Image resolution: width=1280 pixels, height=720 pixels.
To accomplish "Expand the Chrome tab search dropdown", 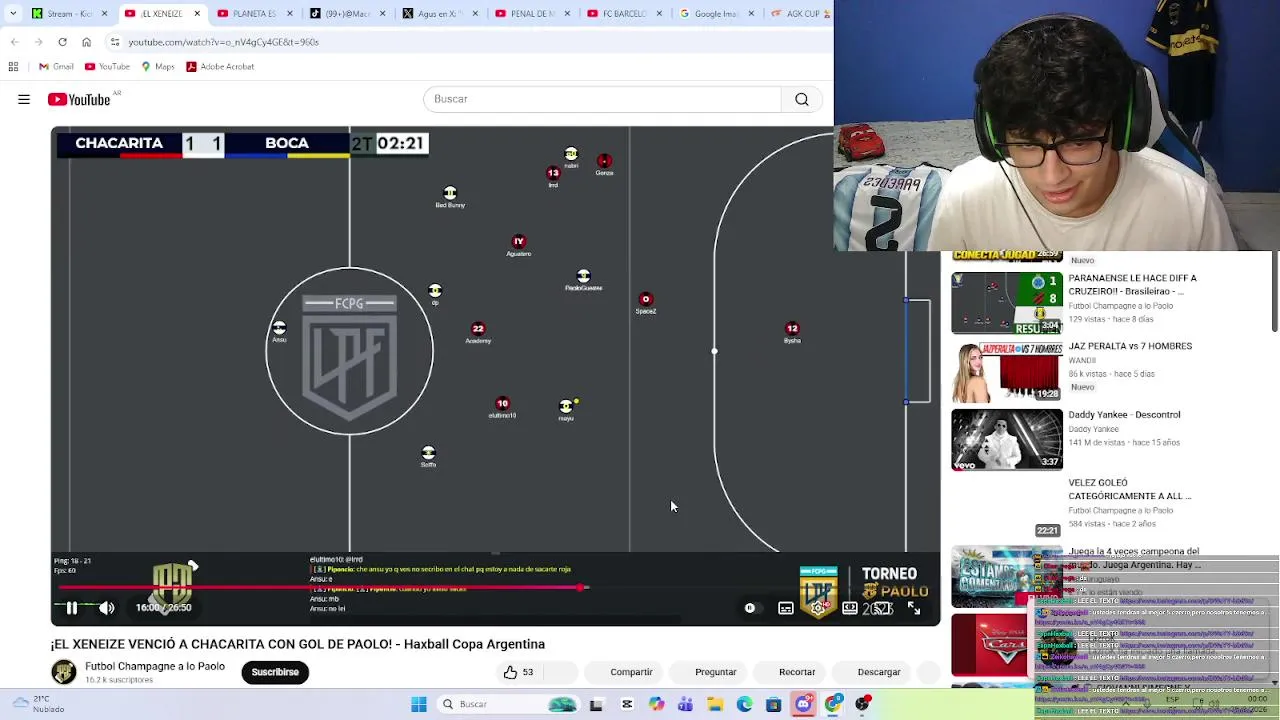I will tap(13, 13).
